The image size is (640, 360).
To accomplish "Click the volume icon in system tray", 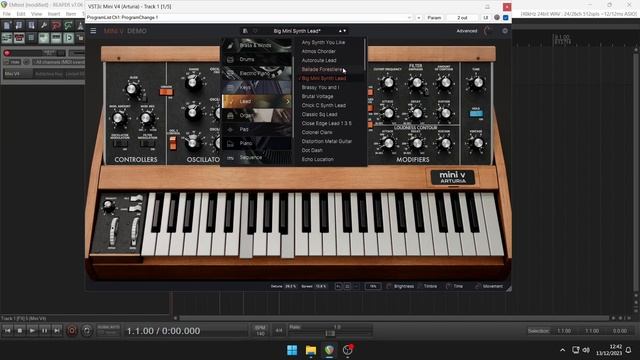I will pos(586,350).
